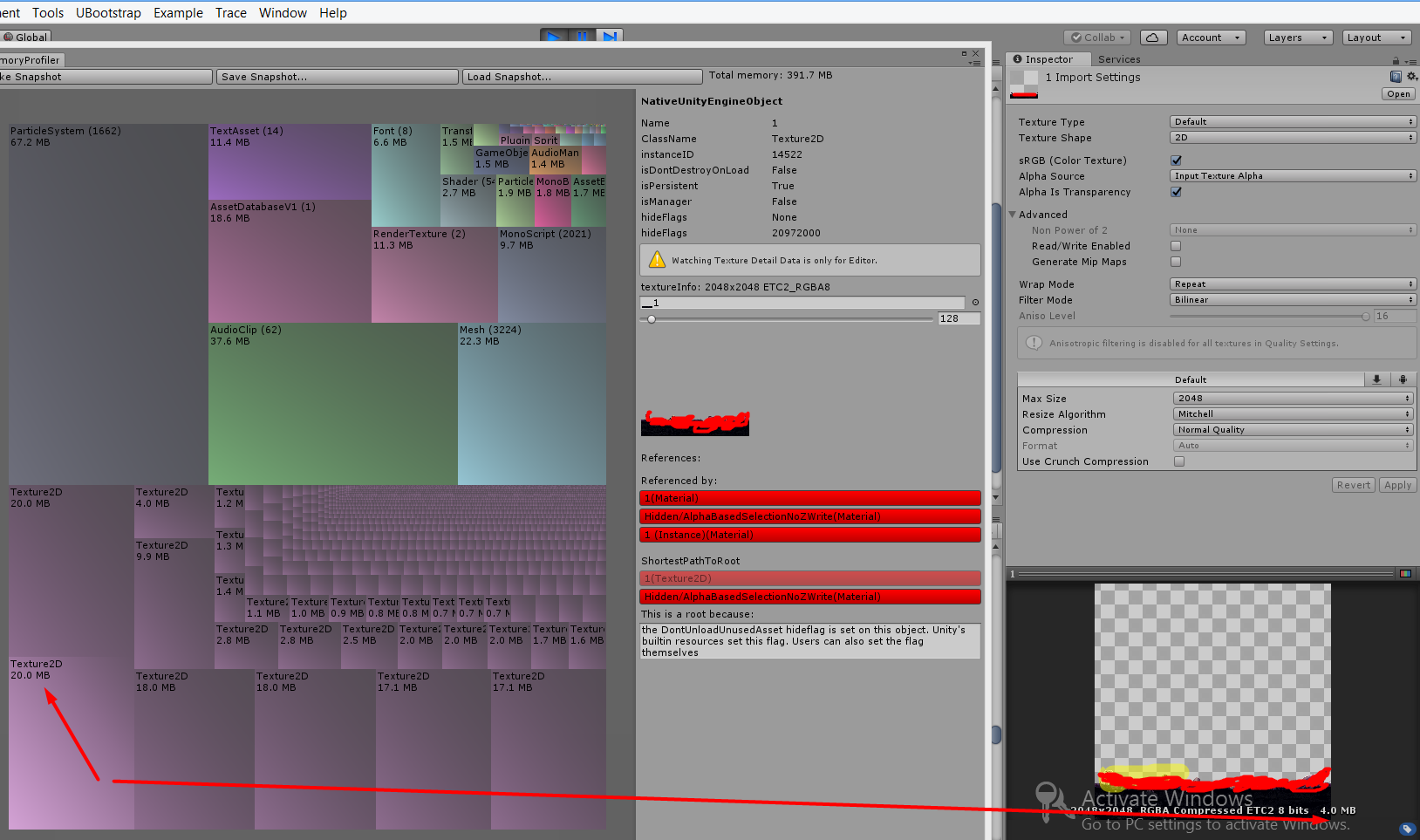
Task: Select the ParticleSystem (1662) treemap block
Action: click(108, 304)
